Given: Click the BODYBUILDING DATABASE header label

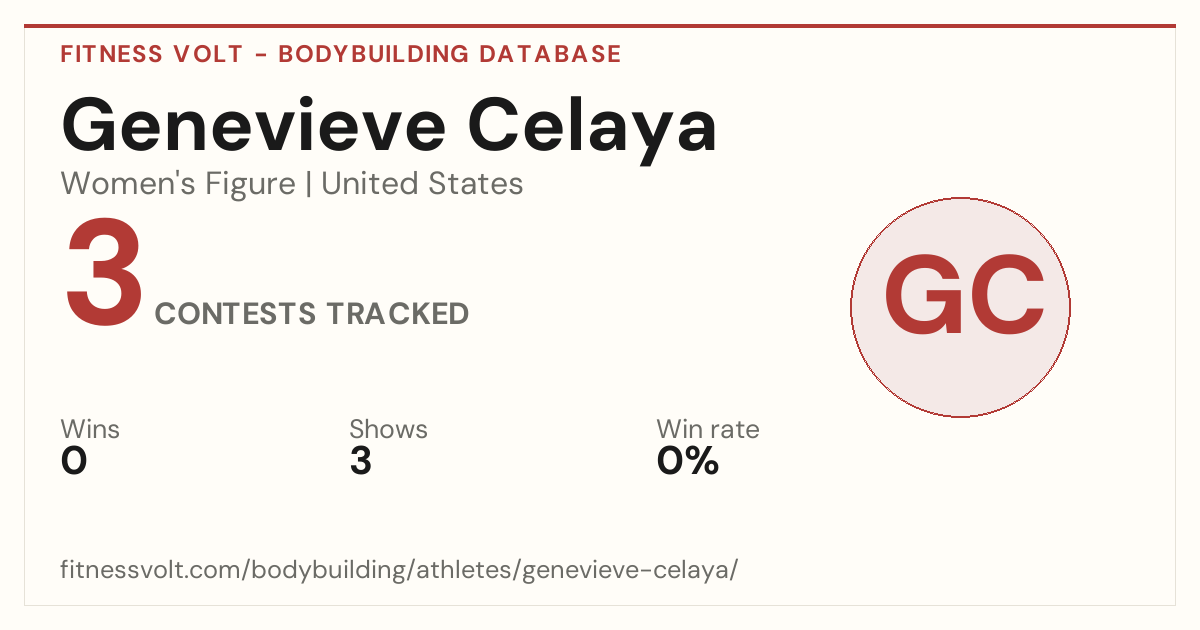Looking at the screenshot, I should coord(450,54).
